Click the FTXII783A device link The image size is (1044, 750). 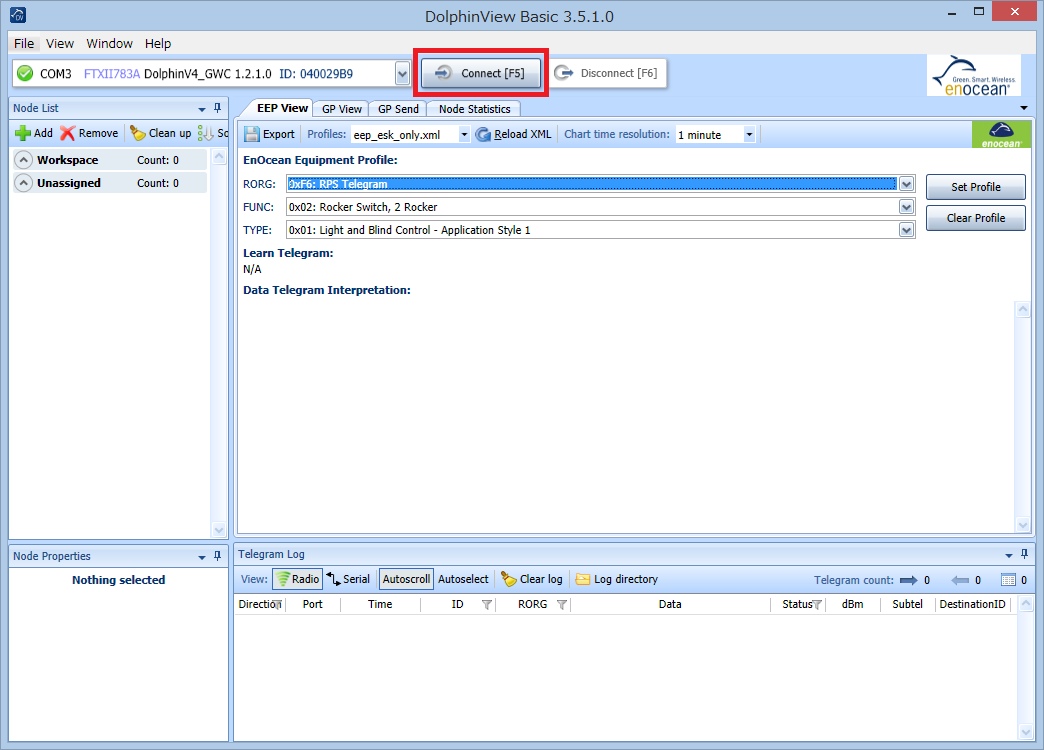click(112, 74)
